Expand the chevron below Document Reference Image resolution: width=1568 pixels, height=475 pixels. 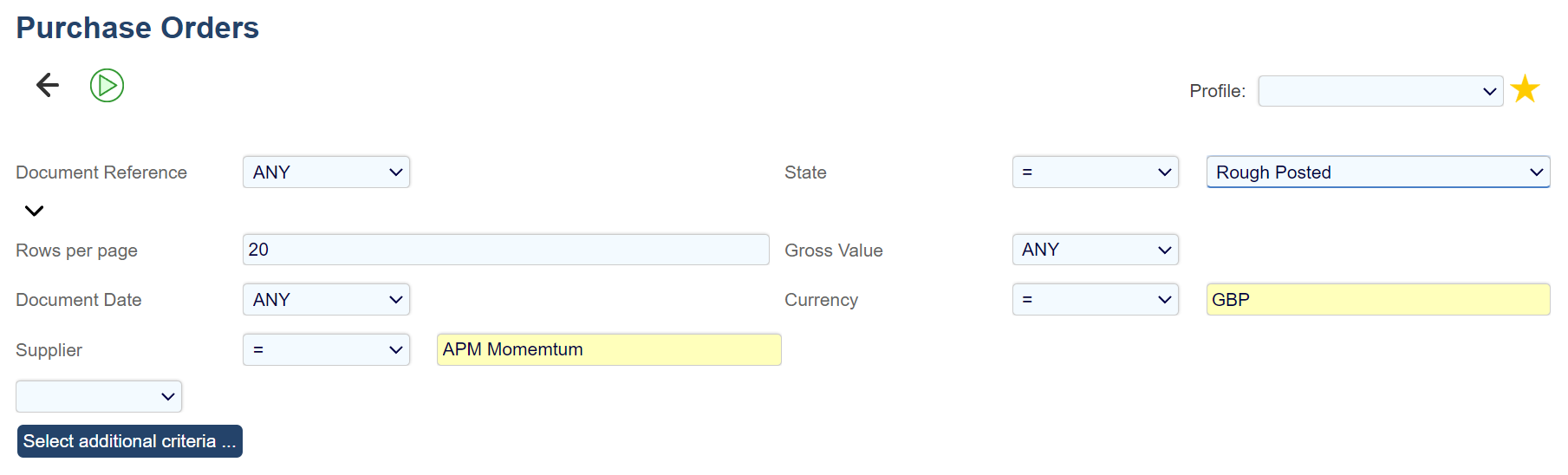pos(34,211)
